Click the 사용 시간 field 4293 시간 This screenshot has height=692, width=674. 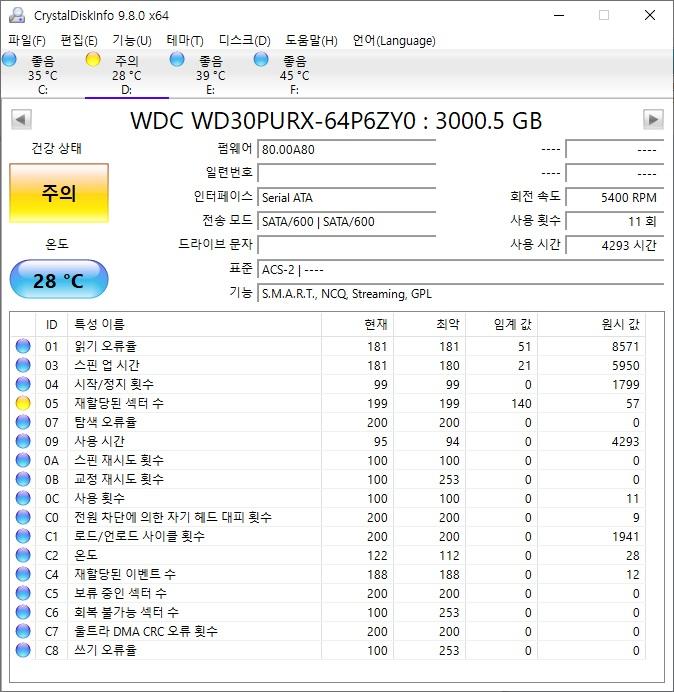pyautogui.click(x=615, y=245)
